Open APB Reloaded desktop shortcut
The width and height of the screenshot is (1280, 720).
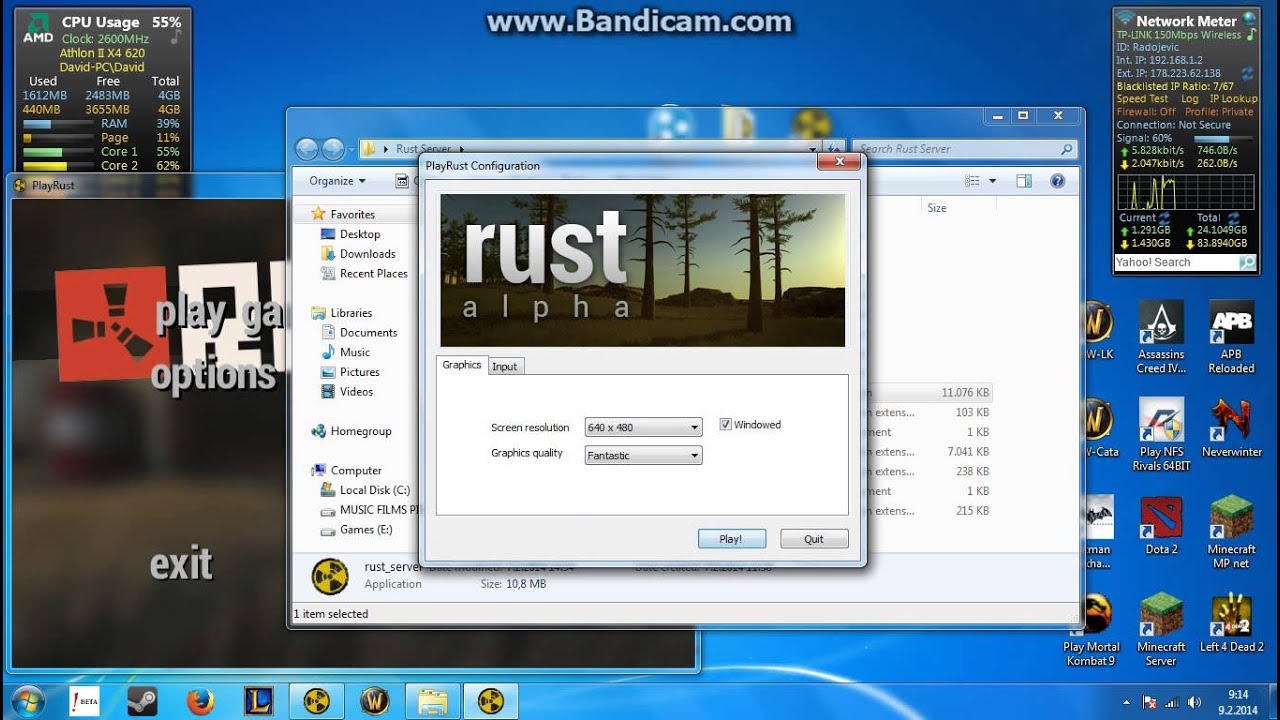point(1231,337)
